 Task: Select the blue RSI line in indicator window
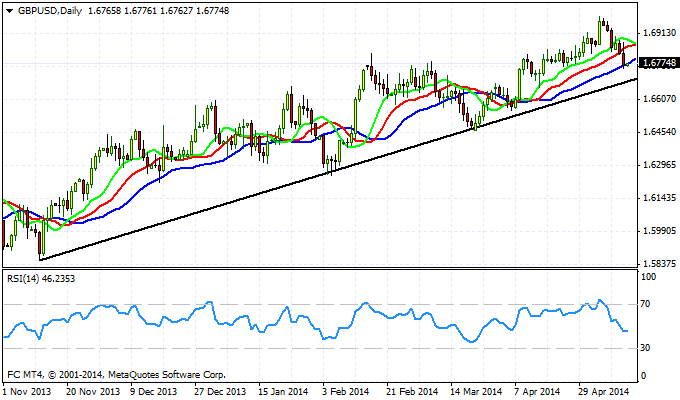(315, 321)
